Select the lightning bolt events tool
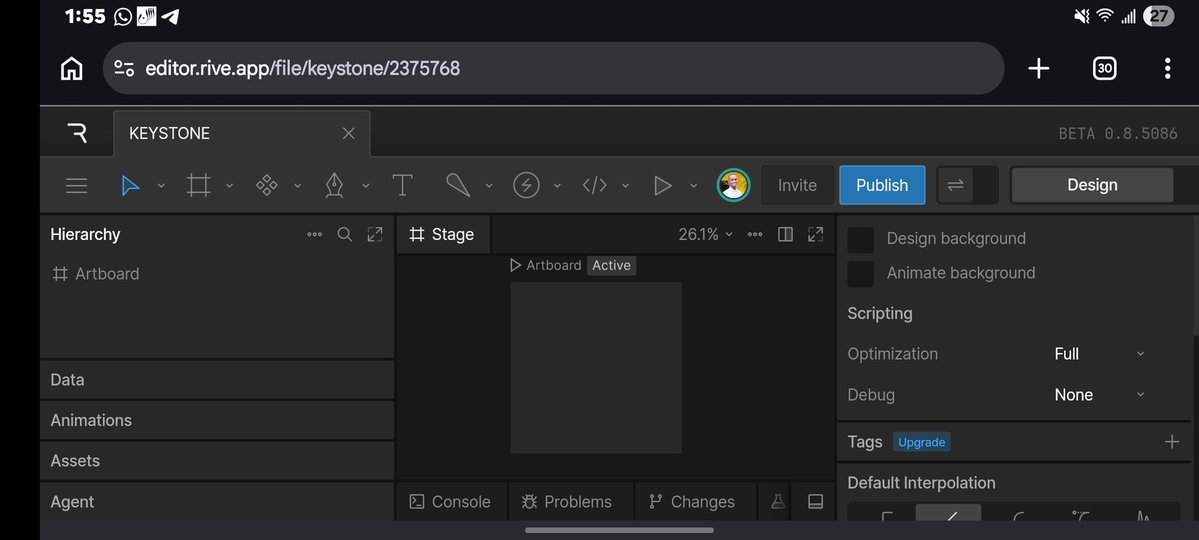1199x540 pixels. point(526,185)
